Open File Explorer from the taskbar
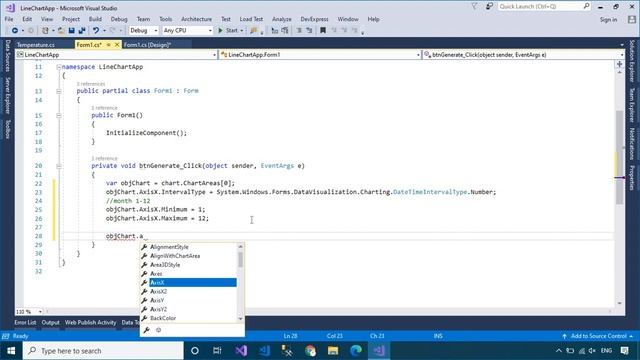Screen dimensions: 640x360 click(333, 351)
